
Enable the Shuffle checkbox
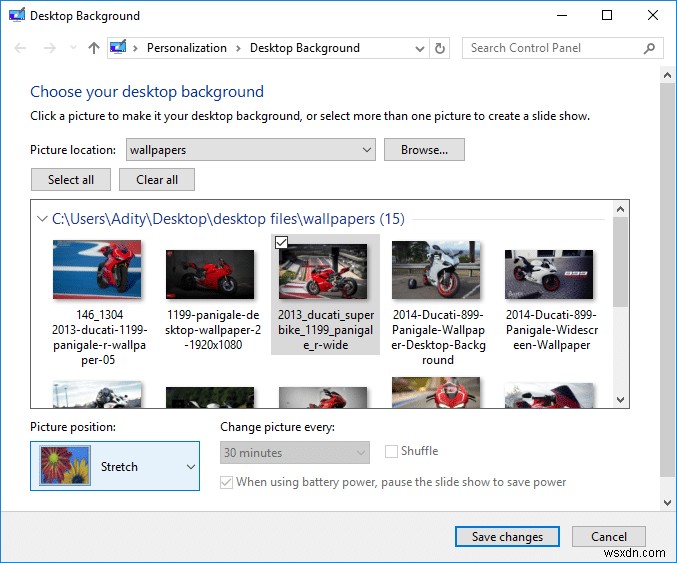pos(392,451)
